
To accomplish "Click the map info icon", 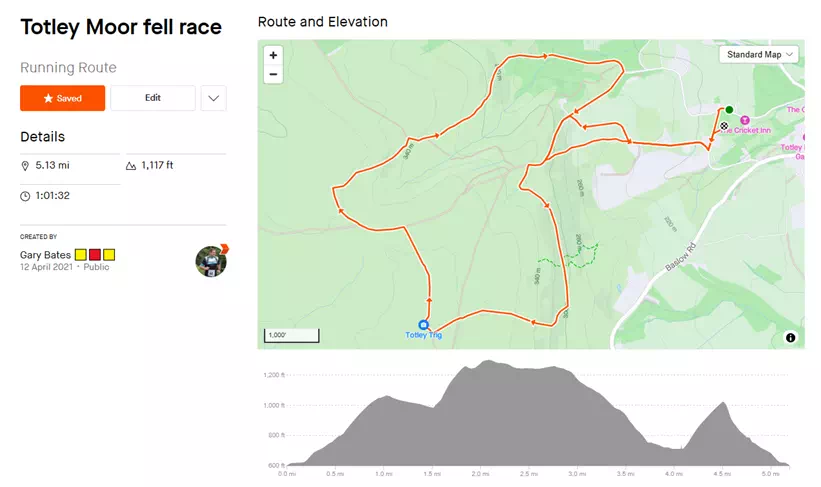I will coord(790,338).
